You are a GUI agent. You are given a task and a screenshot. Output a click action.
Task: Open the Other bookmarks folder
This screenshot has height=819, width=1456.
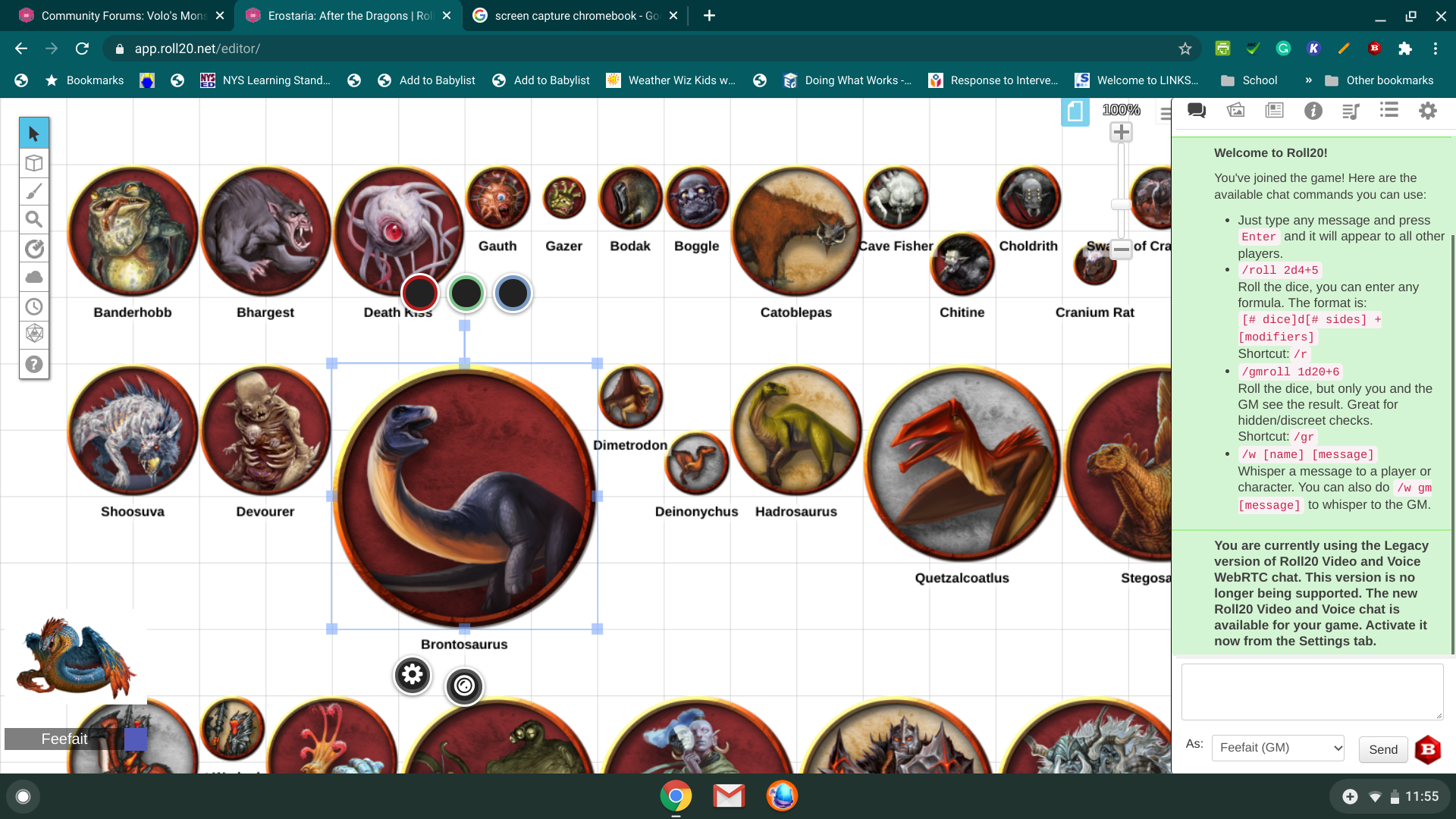click(x=1379, y=80)
